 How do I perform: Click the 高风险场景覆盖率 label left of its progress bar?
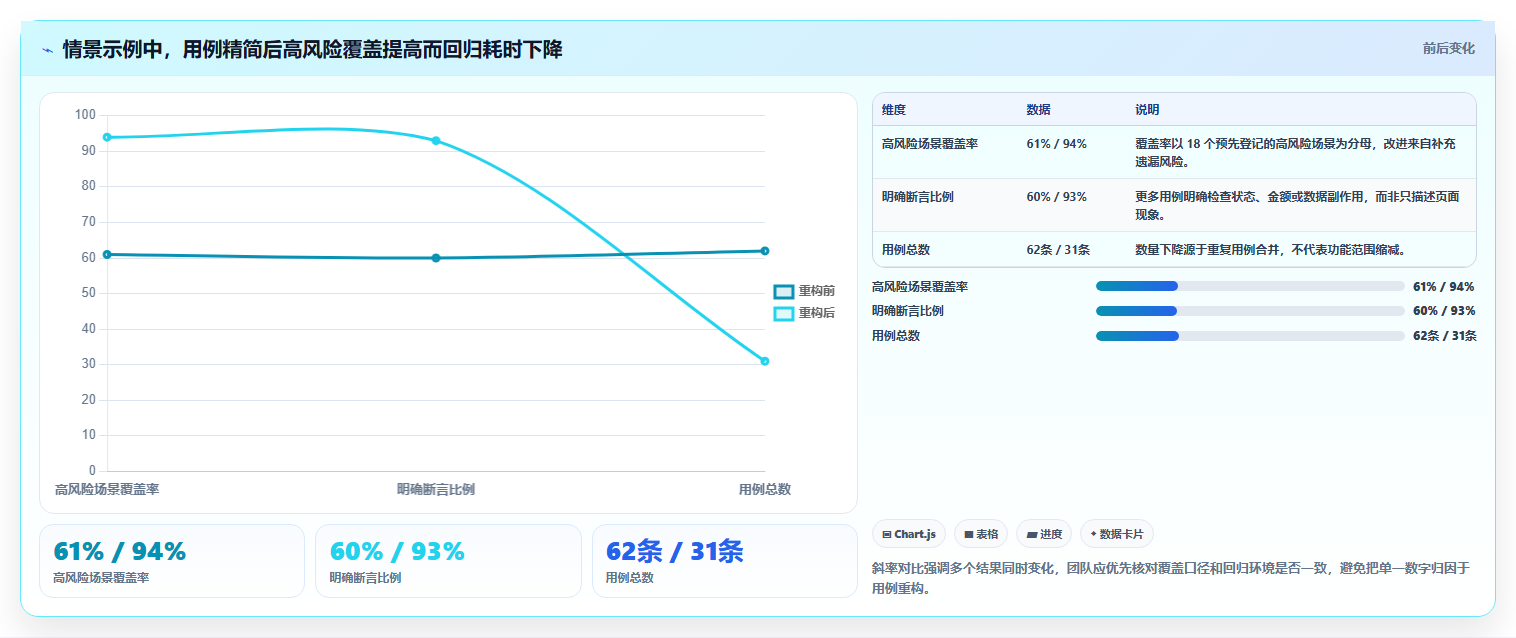(x=920, y=286)
